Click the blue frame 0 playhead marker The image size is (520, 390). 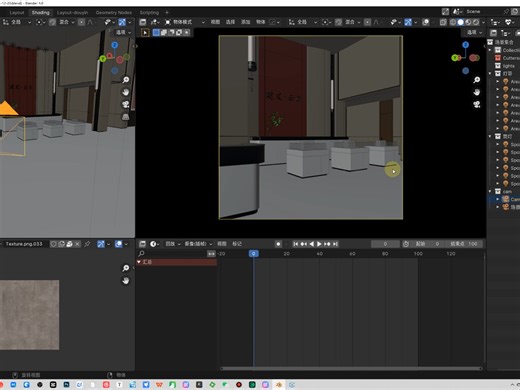(x=253, y=254)
